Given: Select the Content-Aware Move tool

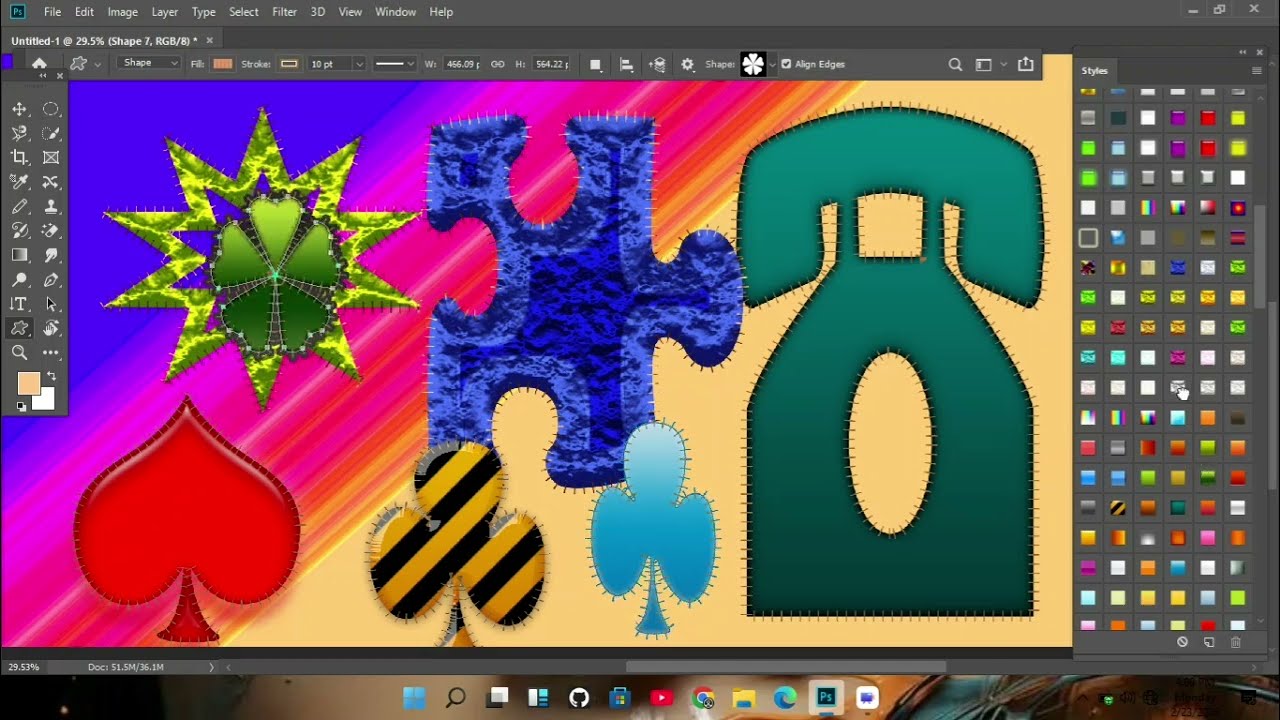Looking at the screenshot, I should pyautogui.click(x=51, y=182).
